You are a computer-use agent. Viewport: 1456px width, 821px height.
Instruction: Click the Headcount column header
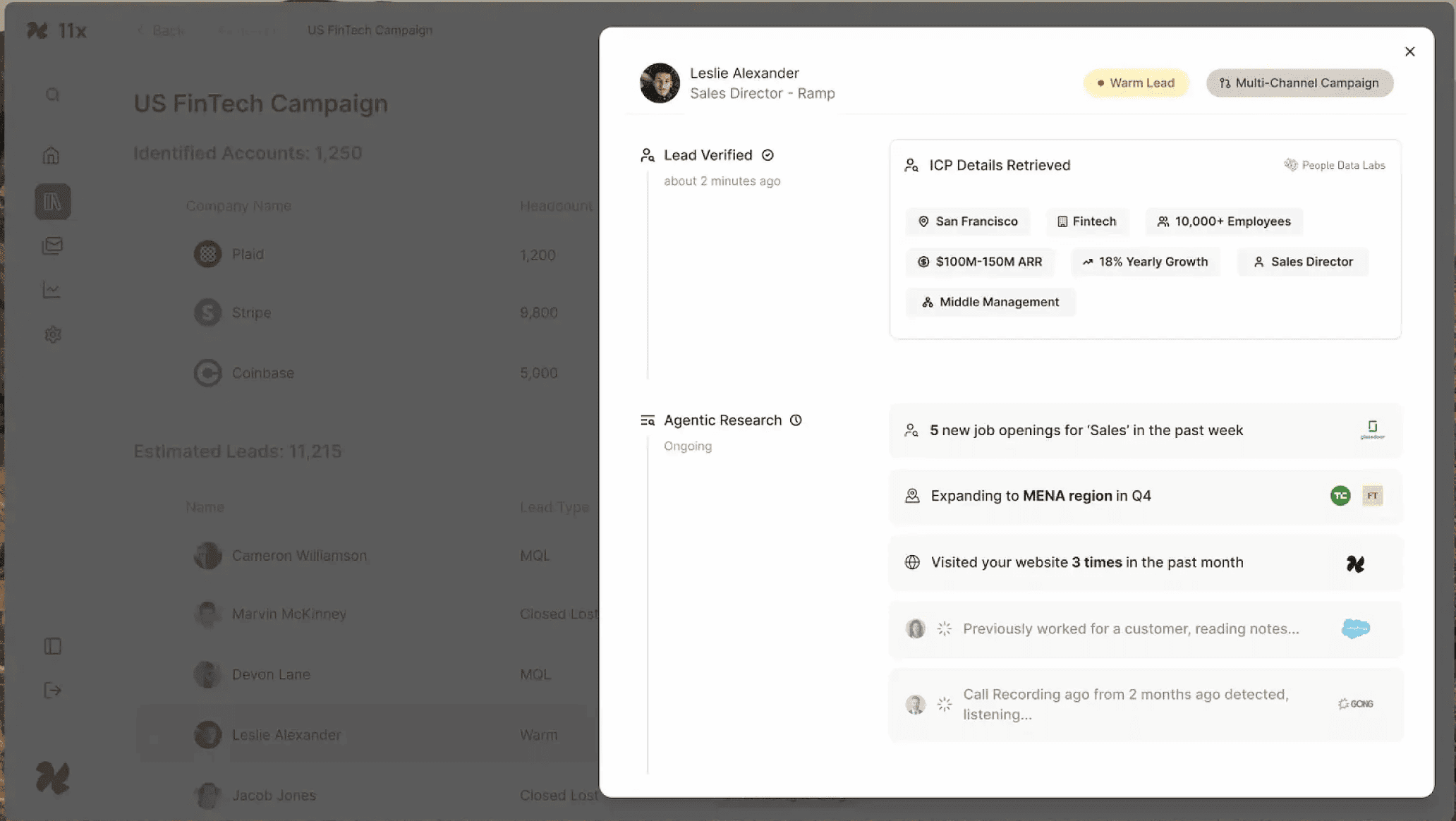(x=557, y=206)
